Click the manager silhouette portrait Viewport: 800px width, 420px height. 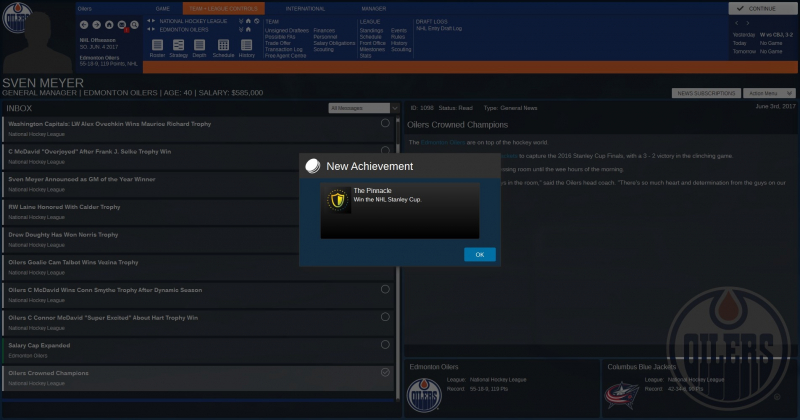(x=38, y=43)
